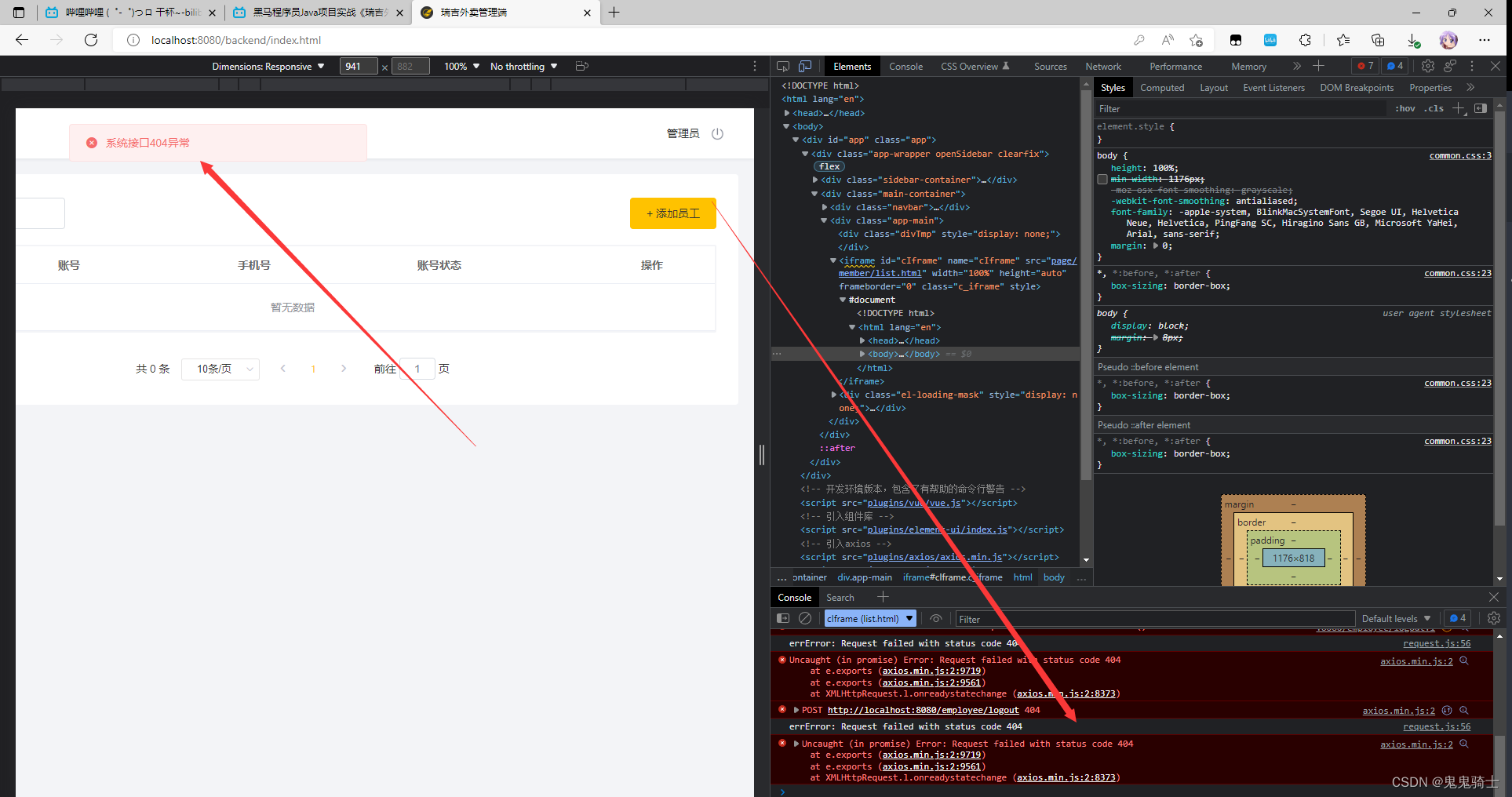Open the 10条/页 page size selector

pyautogui.click(x=220, y=369)
